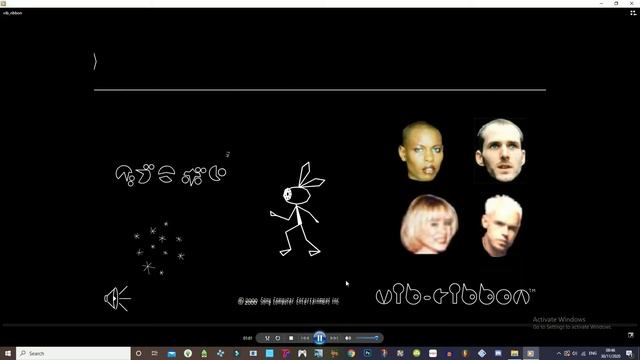Open the taskbar clock and date
Screen dimensions: 640x360
[611, 353]
